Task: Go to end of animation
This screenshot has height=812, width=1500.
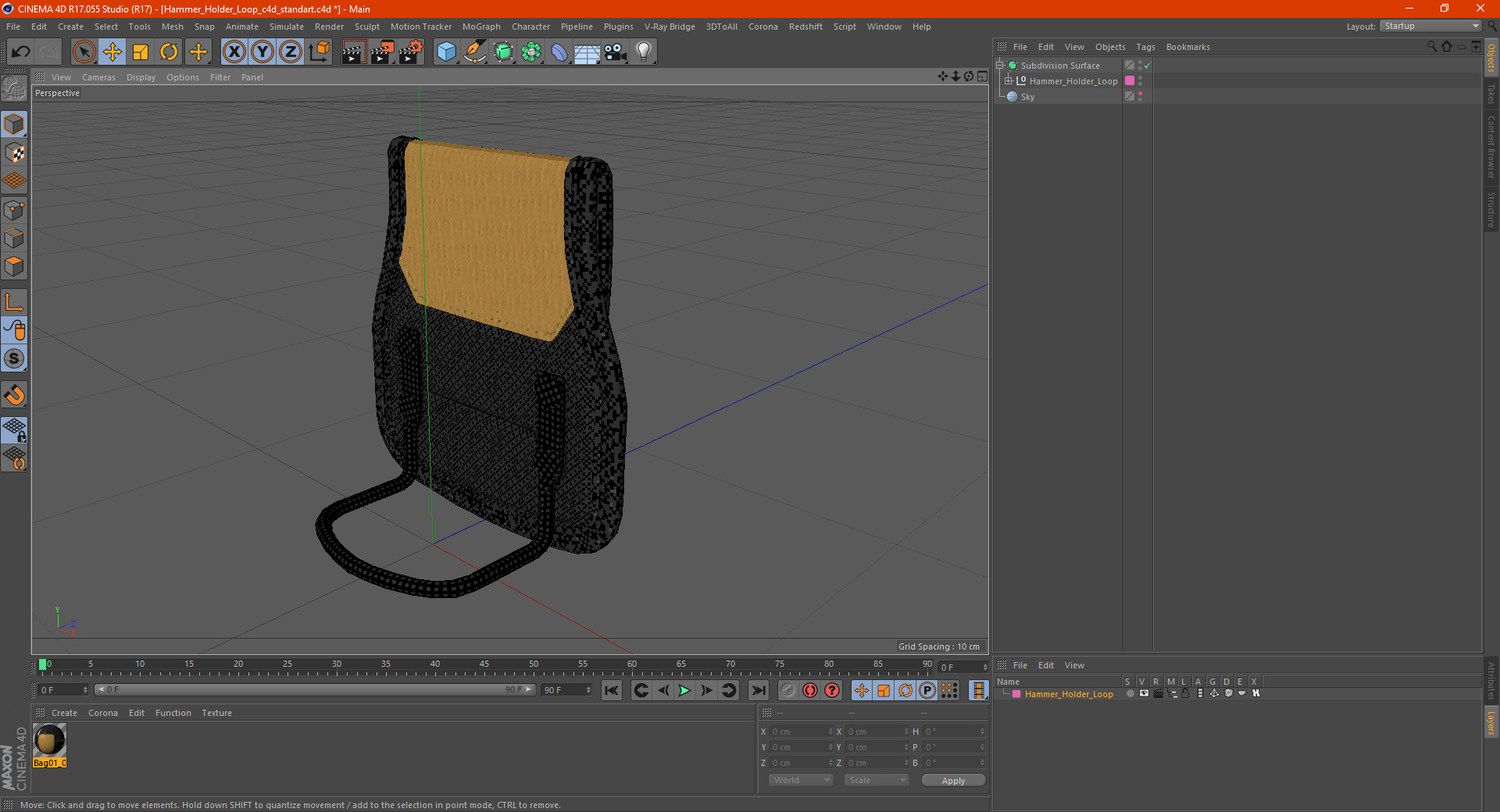Action: click(x=758, y=690)
